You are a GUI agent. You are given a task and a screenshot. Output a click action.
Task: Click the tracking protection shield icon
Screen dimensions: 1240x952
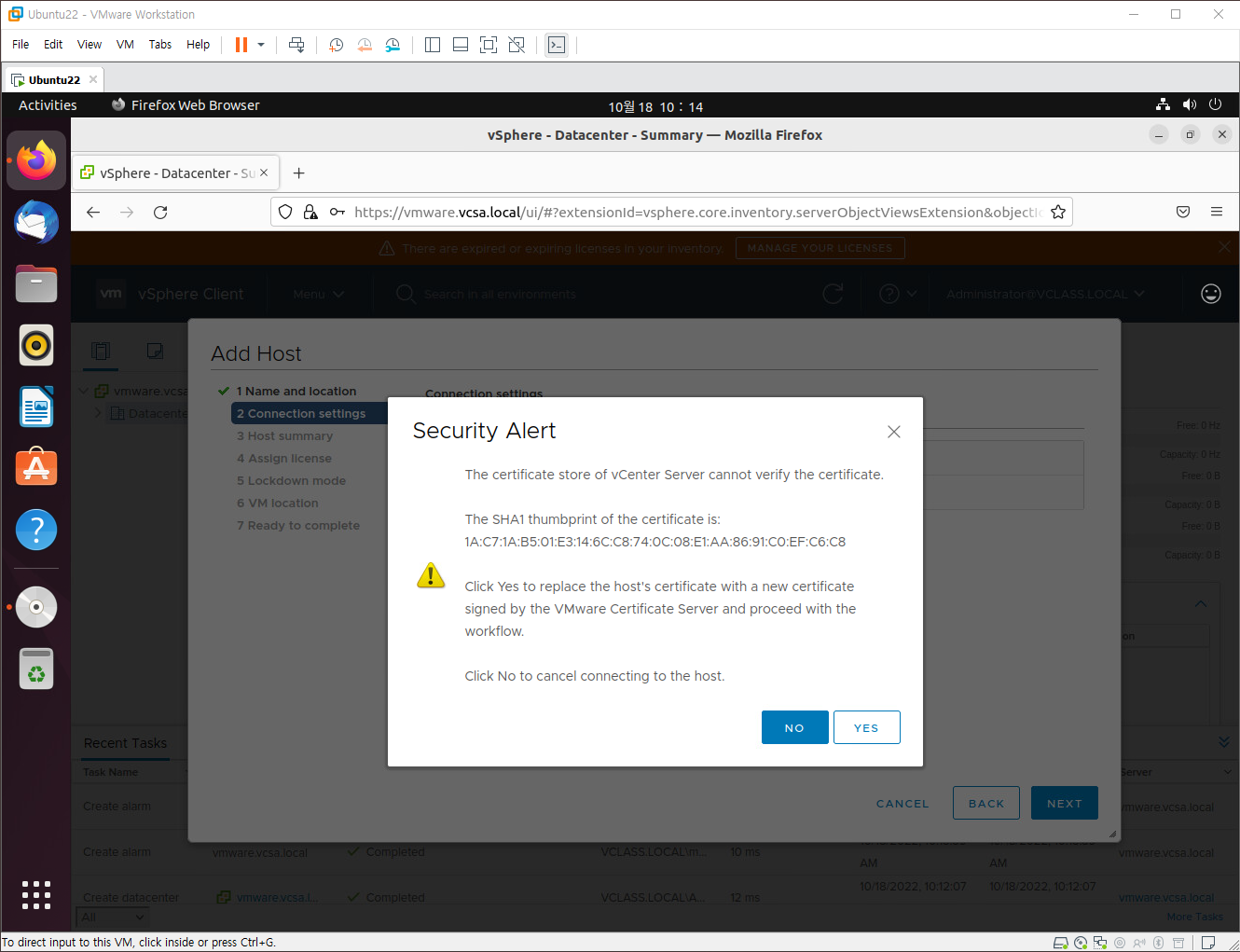[x=285, y=212]
